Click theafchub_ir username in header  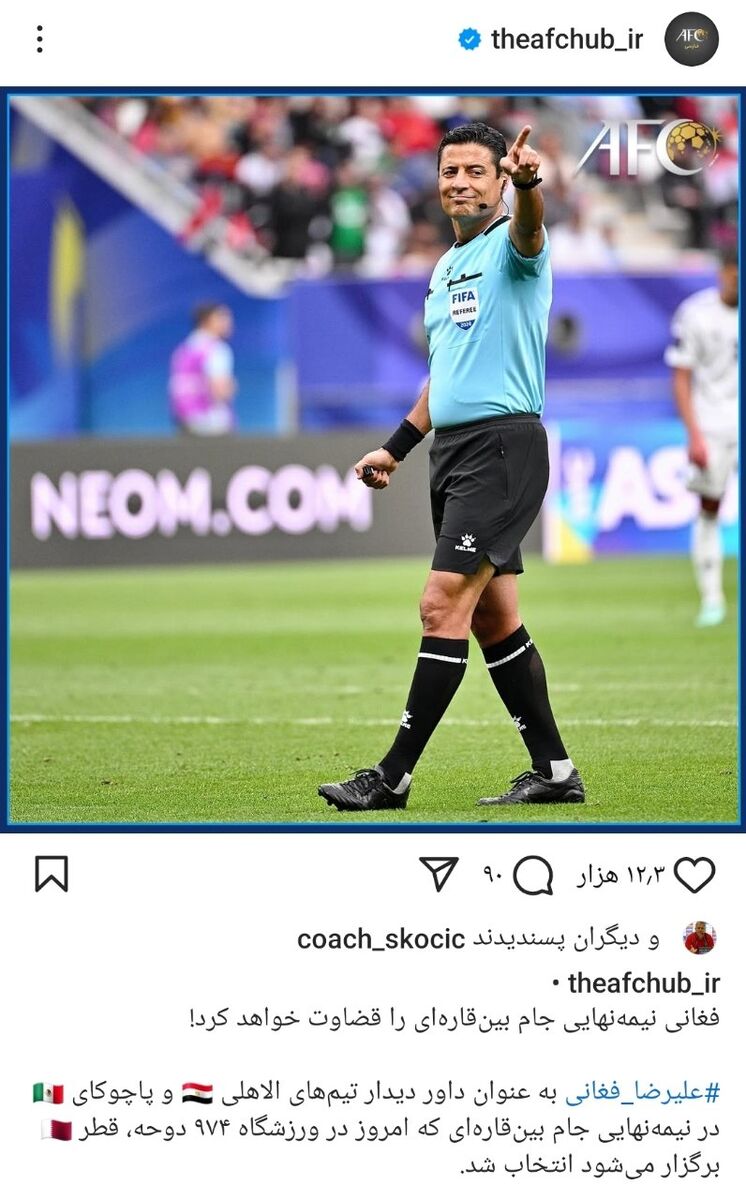coord(567,39)
